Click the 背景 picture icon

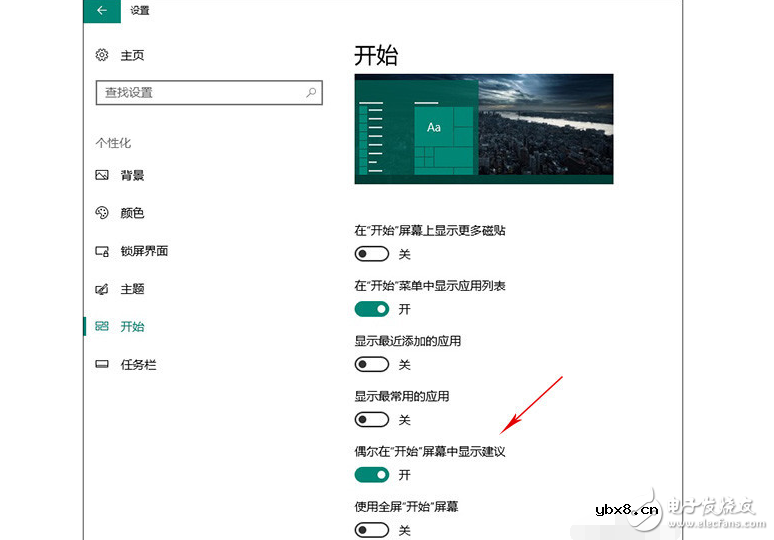(102, 175)
